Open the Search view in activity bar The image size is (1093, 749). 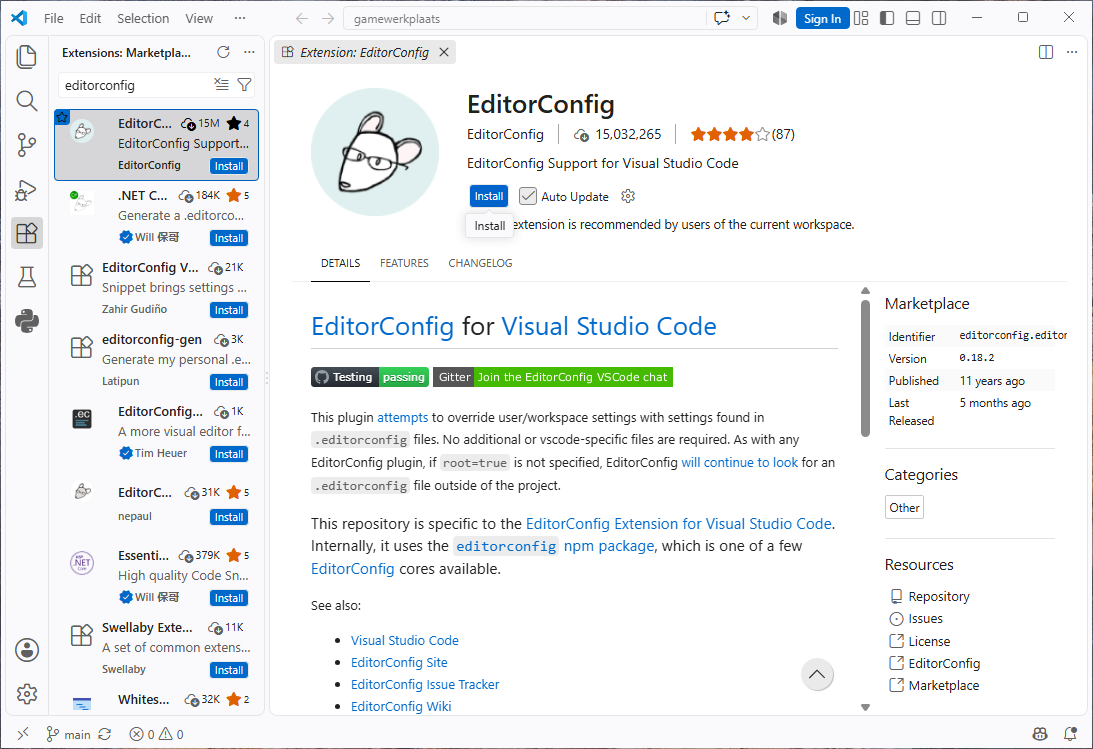pos(26,102)
